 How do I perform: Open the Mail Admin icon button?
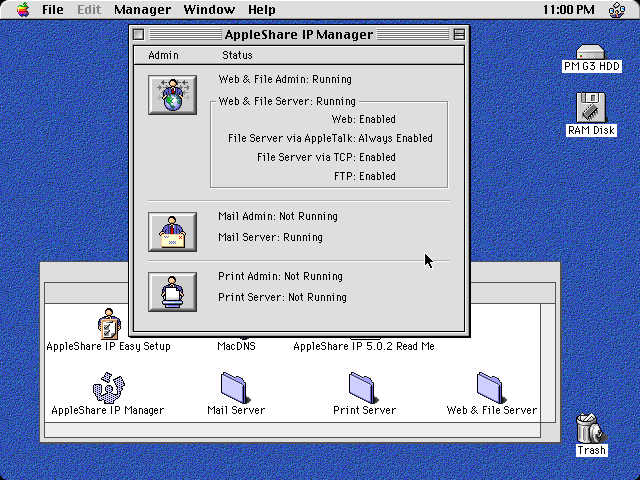click(x=172, y=232)
